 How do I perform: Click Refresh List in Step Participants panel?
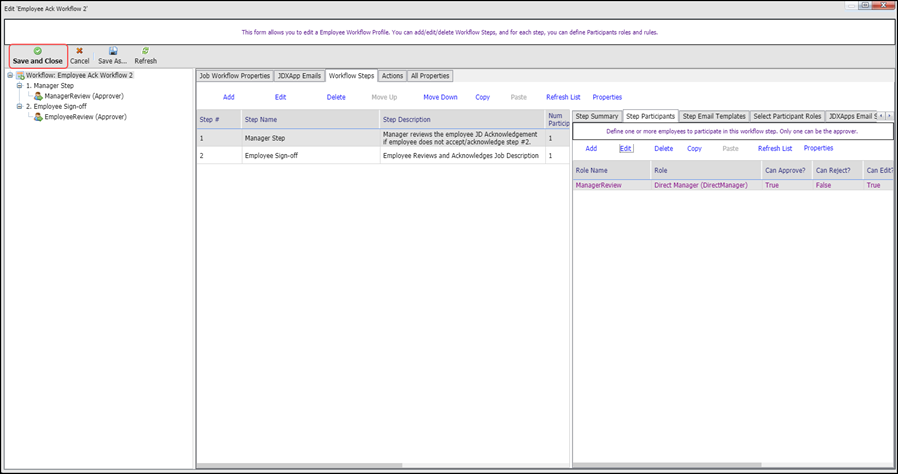point(774,148)
